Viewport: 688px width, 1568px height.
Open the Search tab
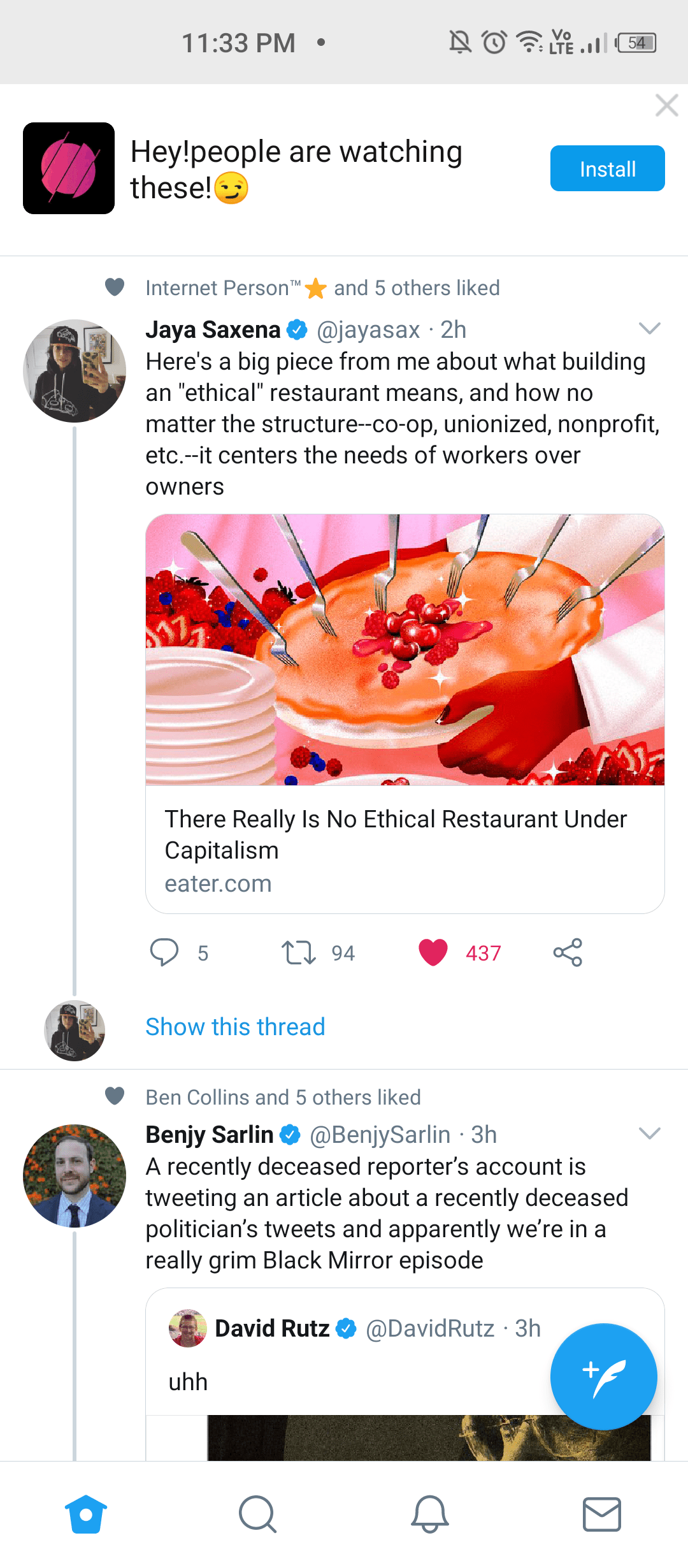[x=257, y=1514]
